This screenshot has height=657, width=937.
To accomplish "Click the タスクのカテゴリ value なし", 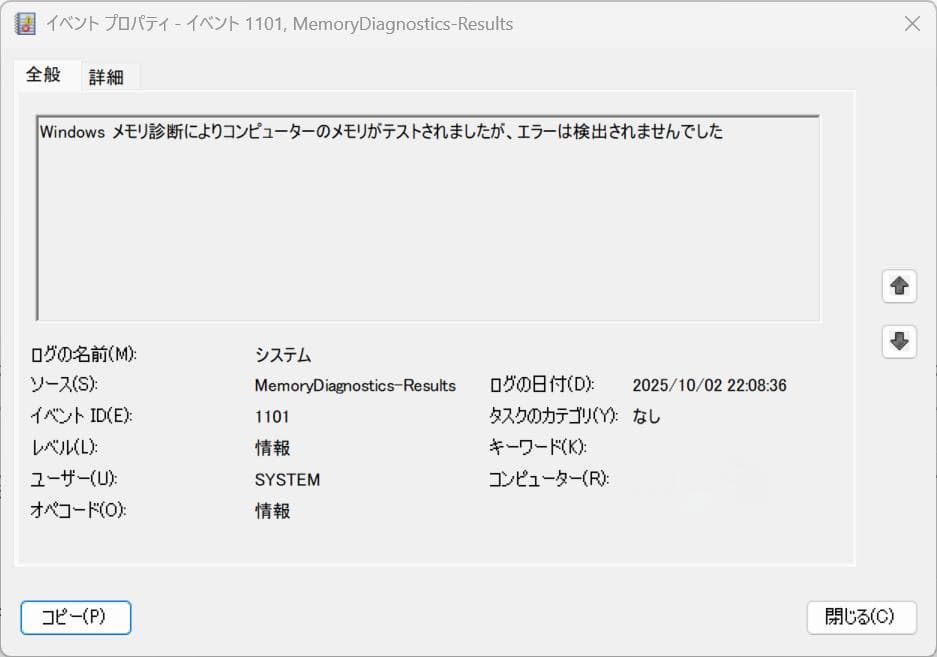I will tap(645, 416).
